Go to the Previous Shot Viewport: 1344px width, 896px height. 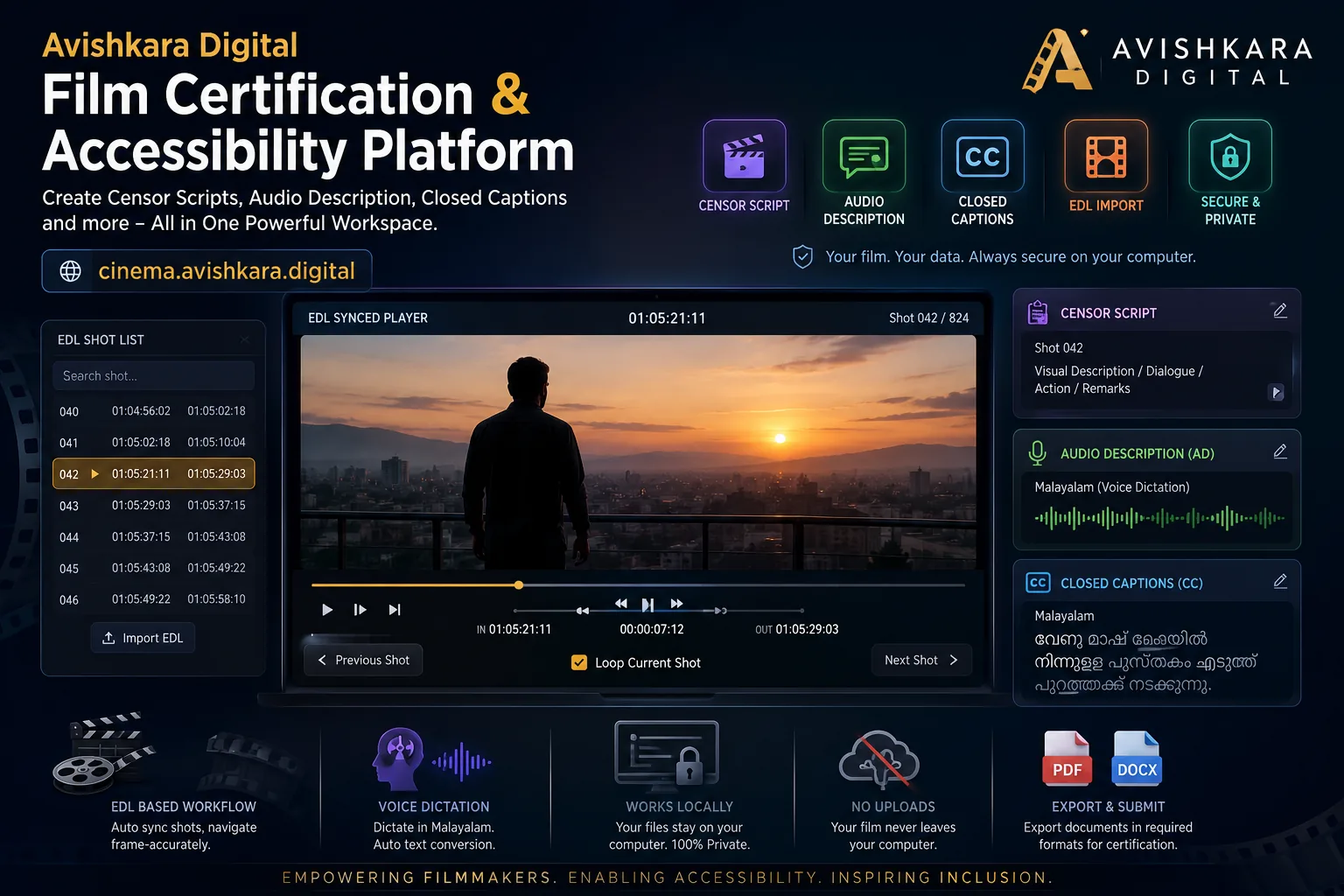click(x=363, y=660)
